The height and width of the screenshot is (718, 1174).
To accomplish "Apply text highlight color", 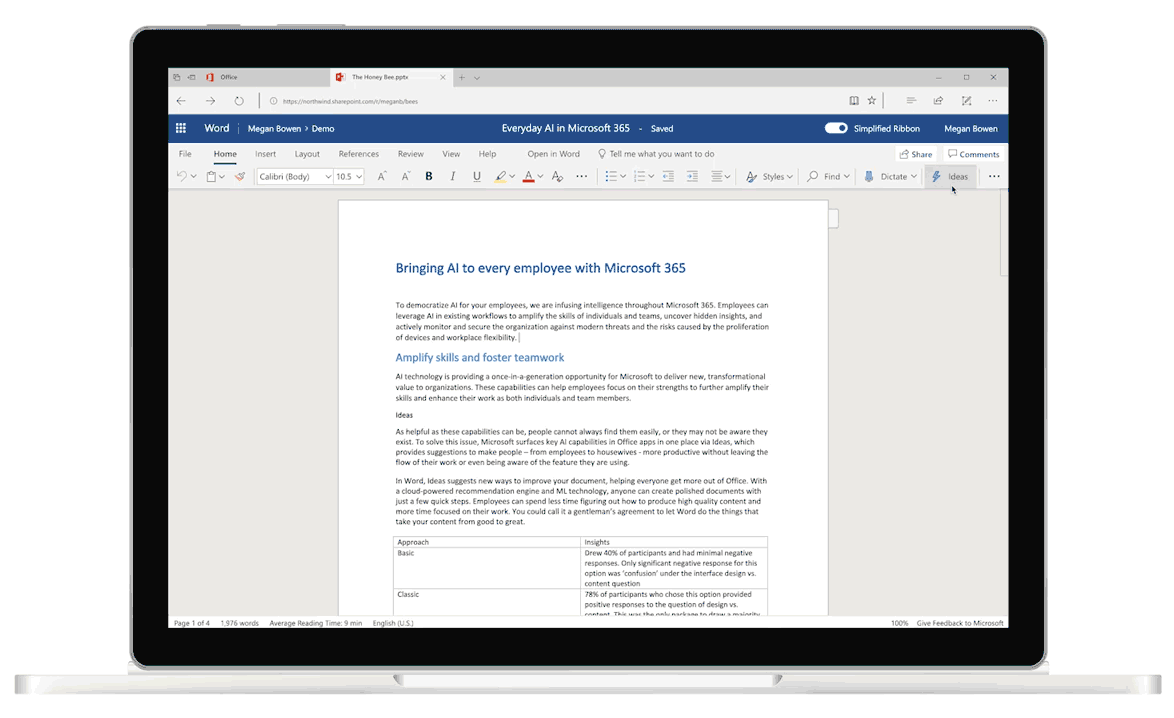I will coord(499,176).
